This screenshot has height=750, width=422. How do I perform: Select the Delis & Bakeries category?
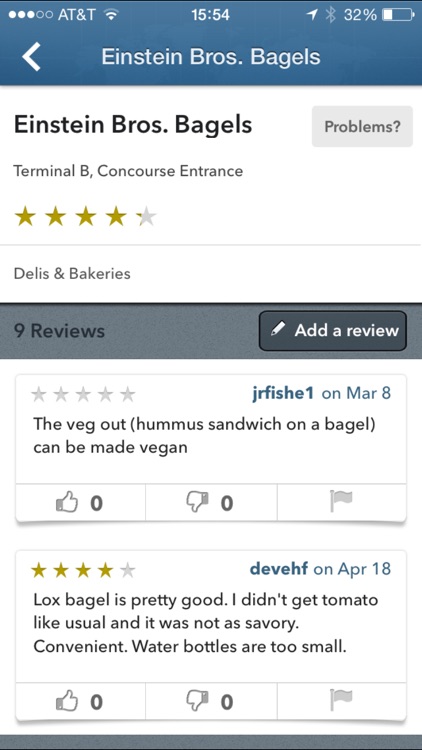72,274
